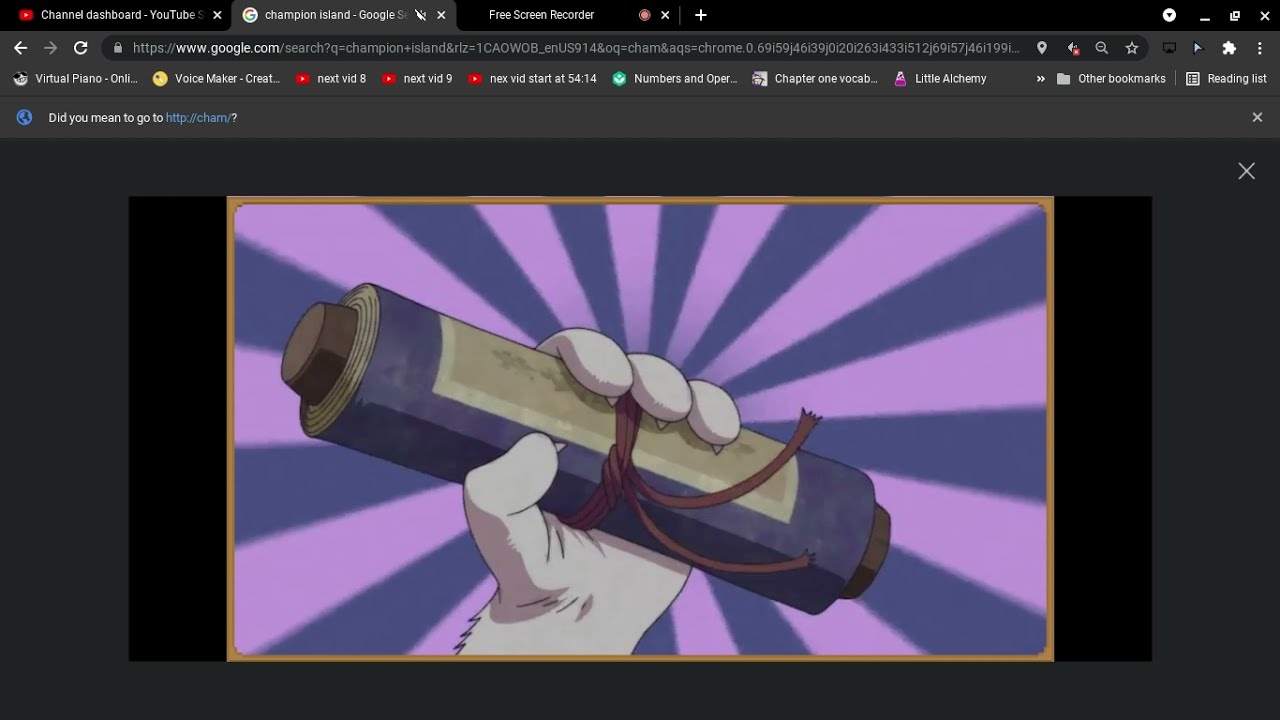Bookmark this page with the star
The width and height of the screenshot is (1280, 720).
click(x=1132, y=48)
